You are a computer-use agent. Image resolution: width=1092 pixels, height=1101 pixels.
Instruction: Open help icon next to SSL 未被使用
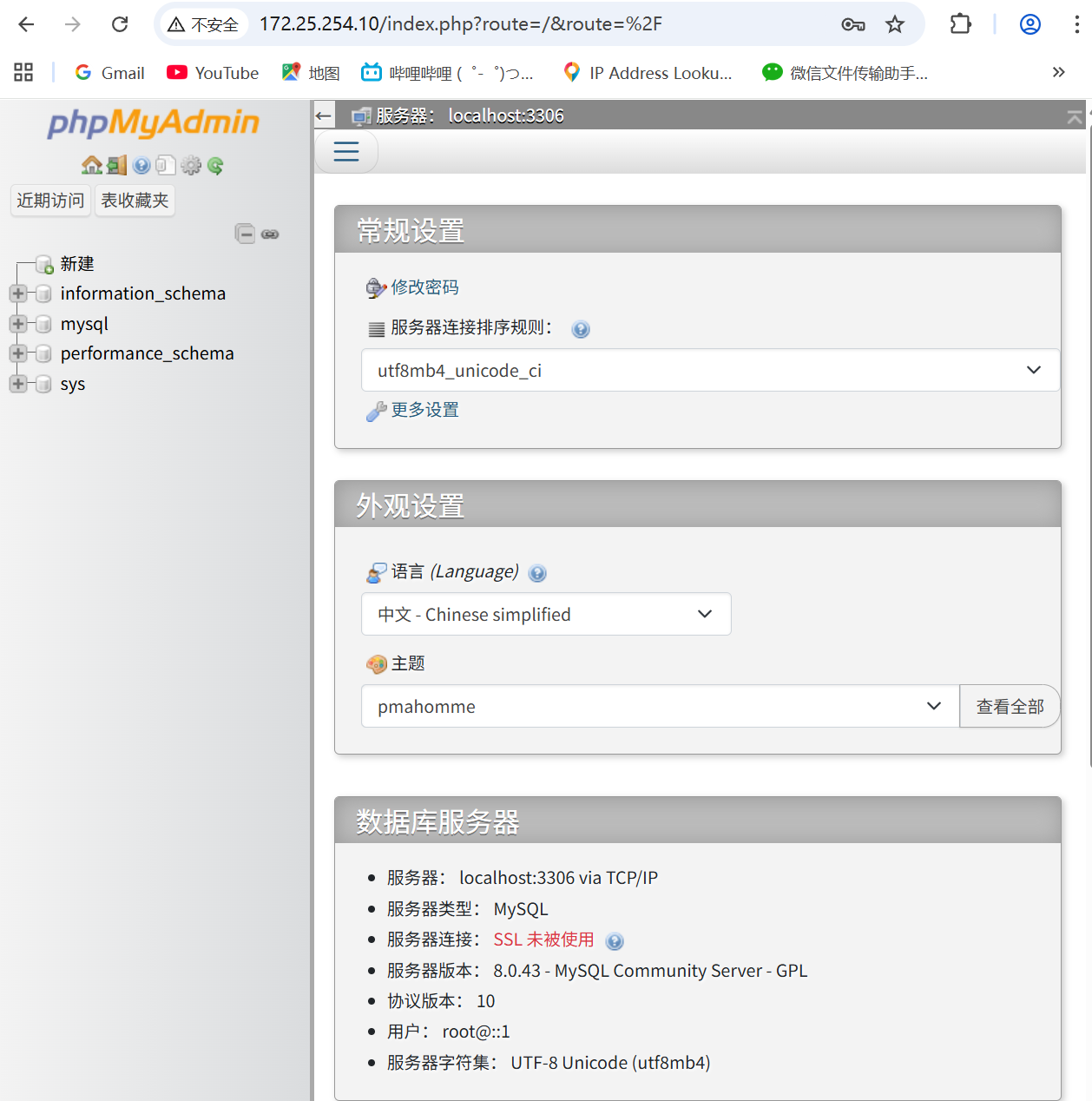pyautogui.click(x=615, y=941)
